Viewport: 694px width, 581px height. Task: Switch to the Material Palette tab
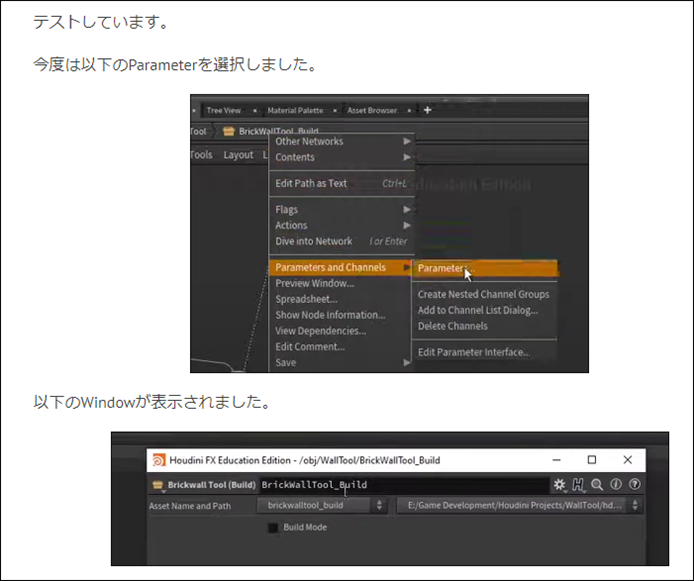pos(295,111)
